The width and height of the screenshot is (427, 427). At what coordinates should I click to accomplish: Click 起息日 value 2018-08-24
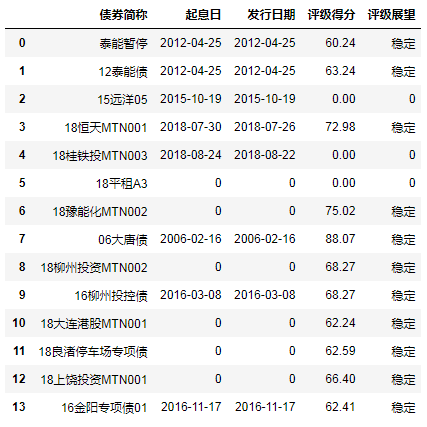(x=191, y=155)
